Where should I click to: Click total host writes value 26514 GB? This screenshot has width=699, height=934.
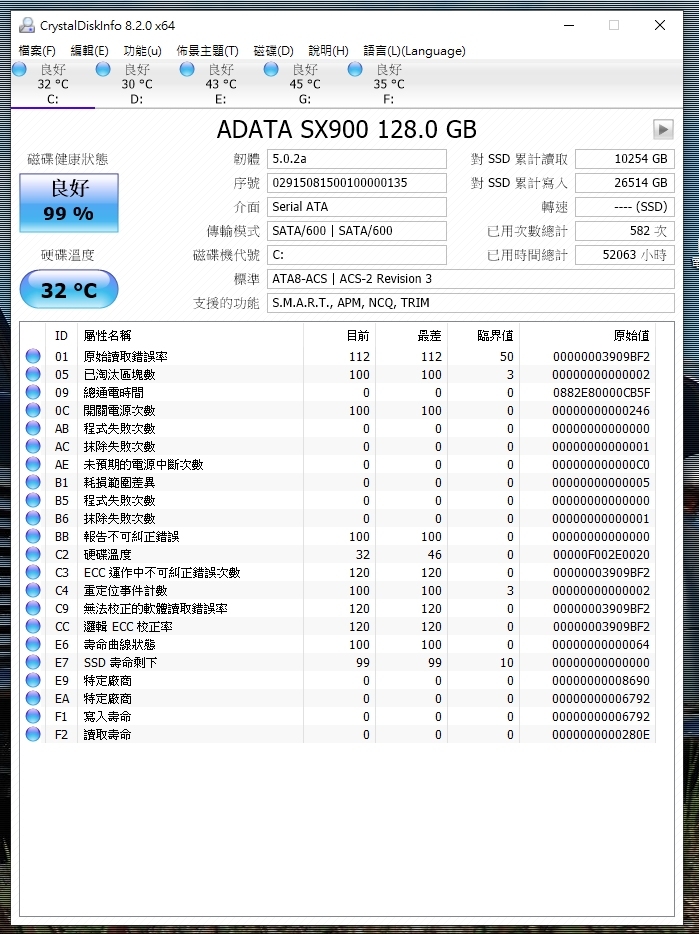click(x=625, y=183)
